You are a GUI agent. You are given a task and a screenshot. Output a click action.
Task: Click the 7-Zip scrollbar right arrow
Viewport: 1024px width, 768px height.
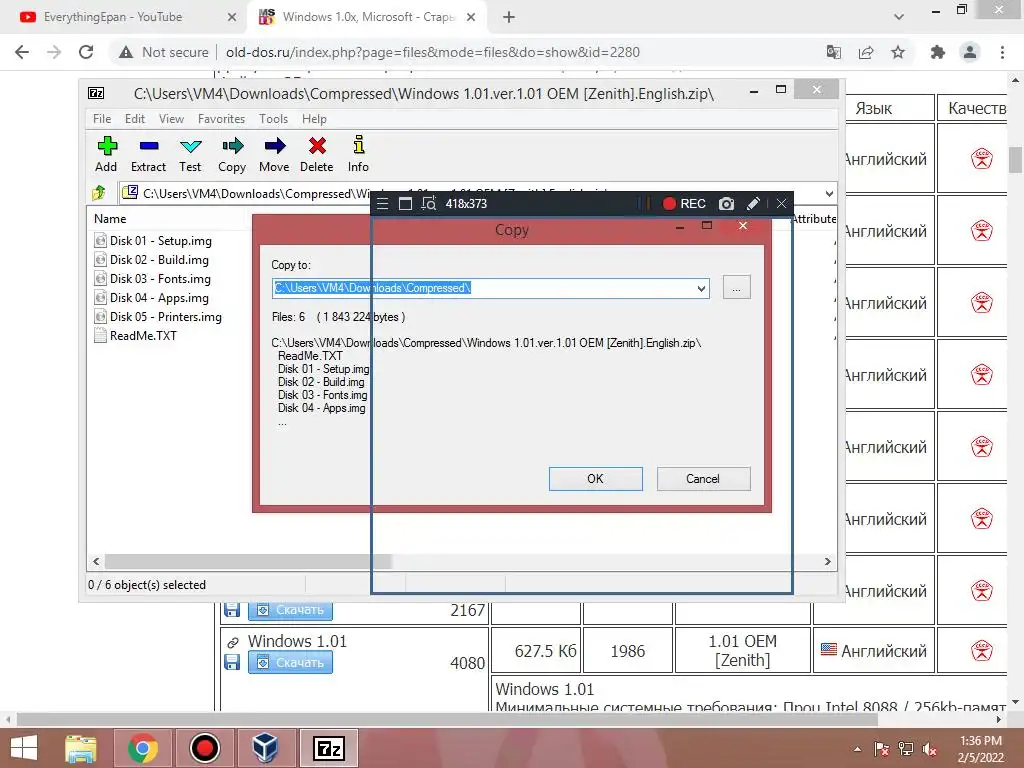pos(827,562)
